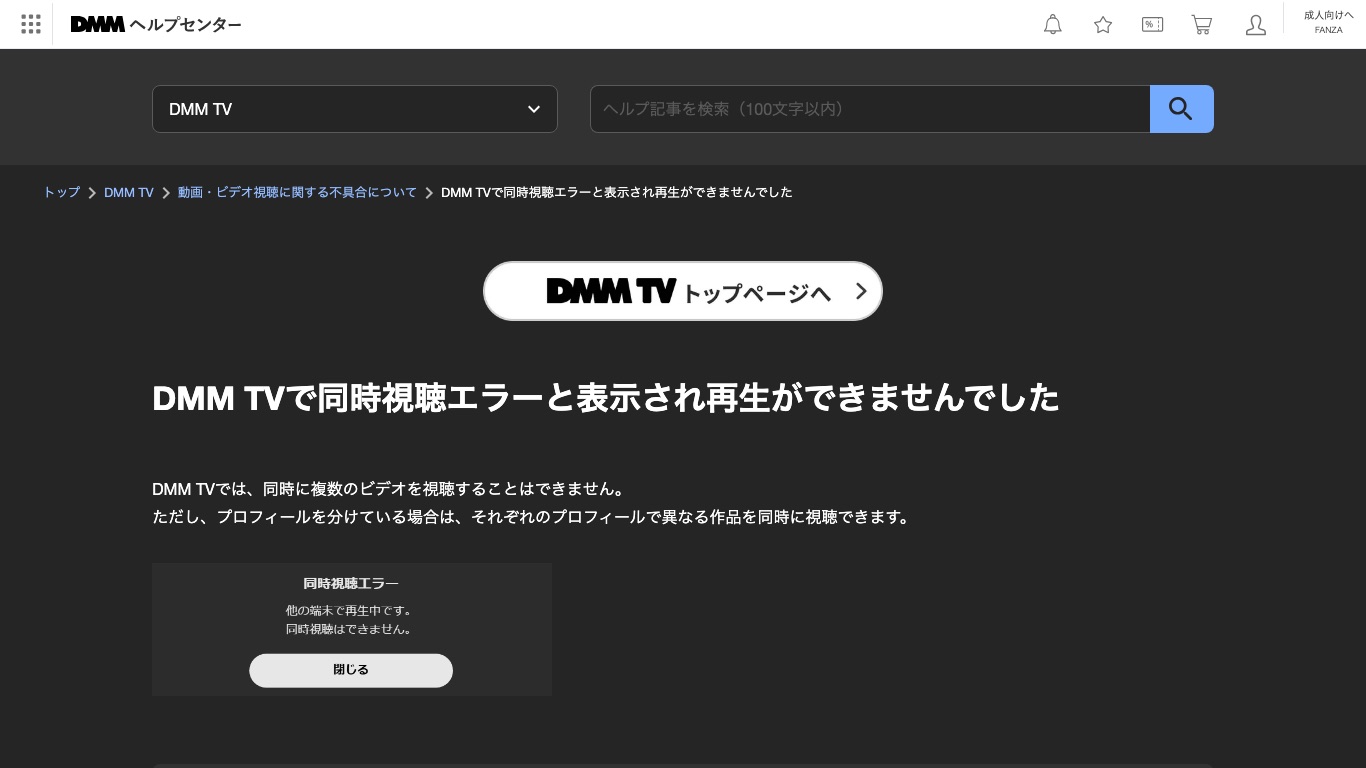Open 動画・ビデオ視聴に関する不具合について breadcrumb
Viewport: 1366px width, 768px height.
coord(297,192)
